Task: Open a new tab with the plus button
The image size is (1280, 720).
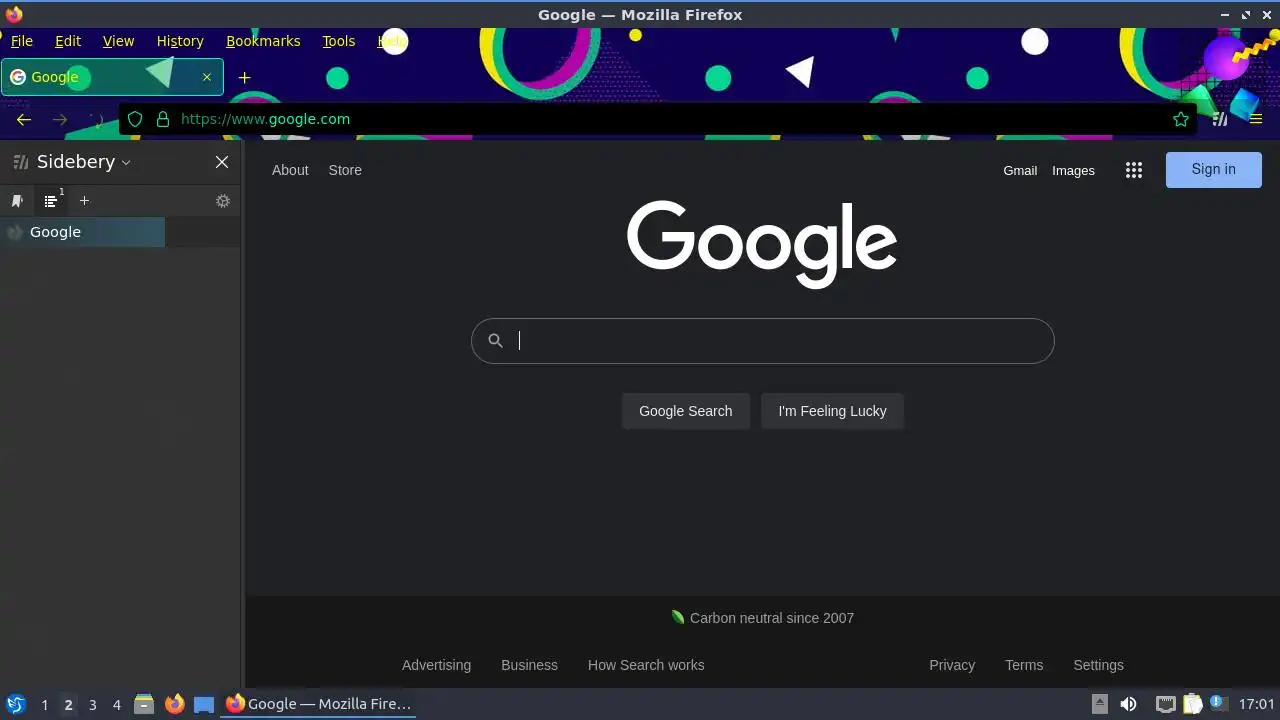Action: tap(244, 77)
